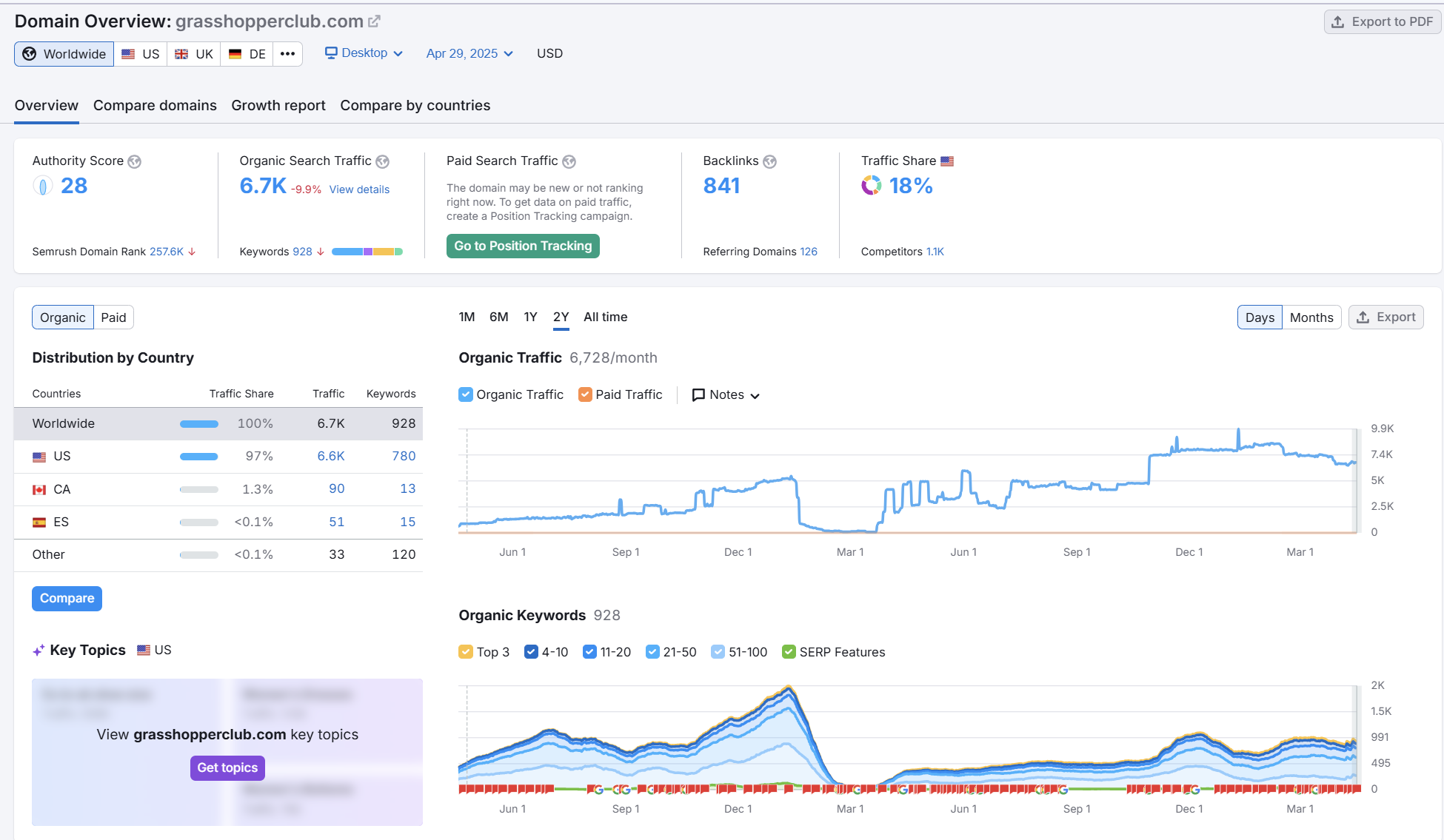Open the Apr 29, 2025 date dropdown

pos(469,53)
